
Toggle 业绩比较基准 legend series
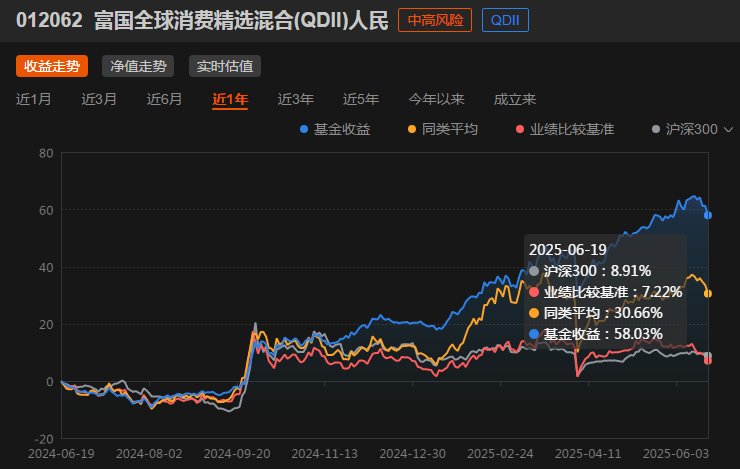(x=565, y=129)
